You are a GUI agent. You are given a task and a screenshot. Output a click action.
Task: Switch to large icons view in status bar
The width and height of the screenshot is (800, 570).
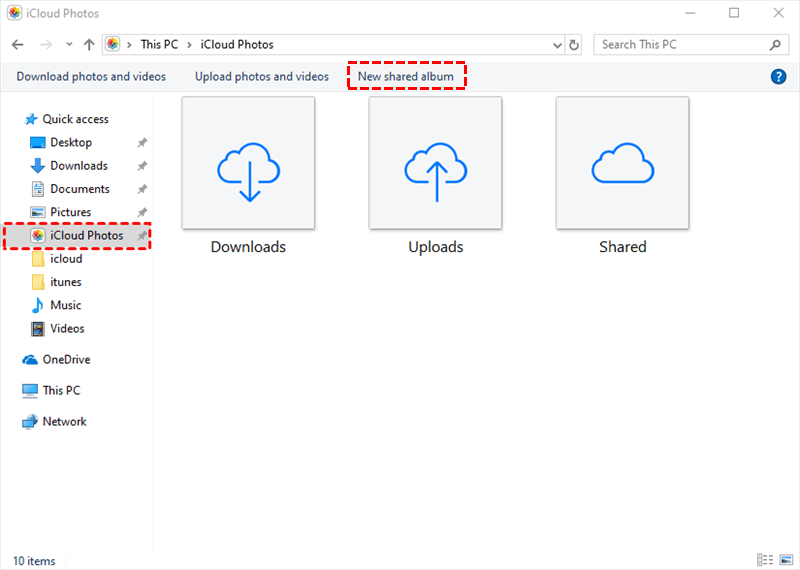pos(786,560)
